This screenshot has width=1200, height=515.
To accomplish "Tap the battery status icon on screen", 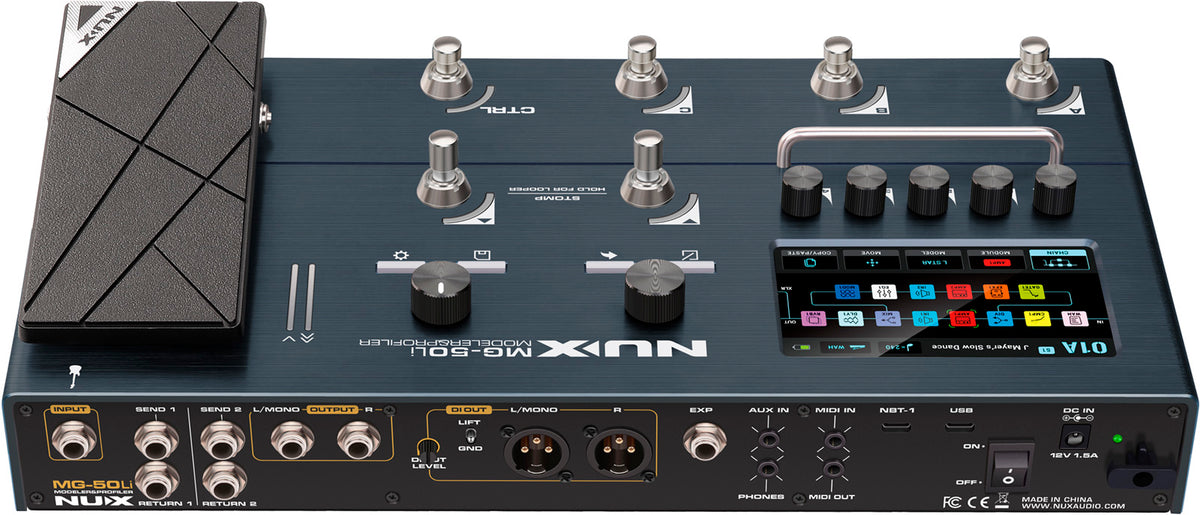I will [801, 347].
